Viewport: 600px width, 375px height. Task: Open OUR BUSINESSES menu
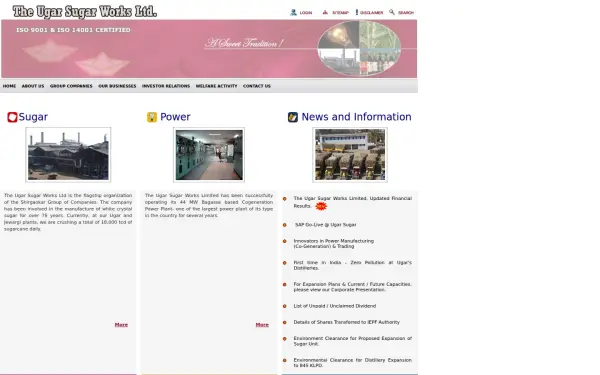click(117, 86)
